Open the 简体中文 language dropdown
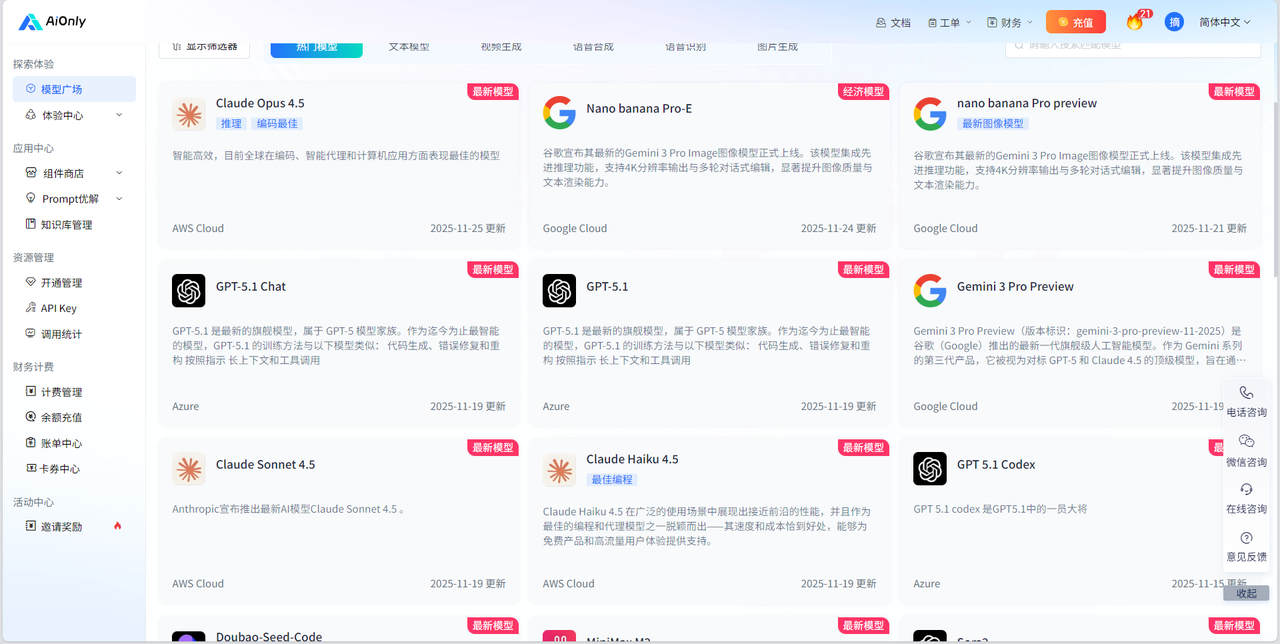This screenshot has height=644, width=1280. 1225,22
